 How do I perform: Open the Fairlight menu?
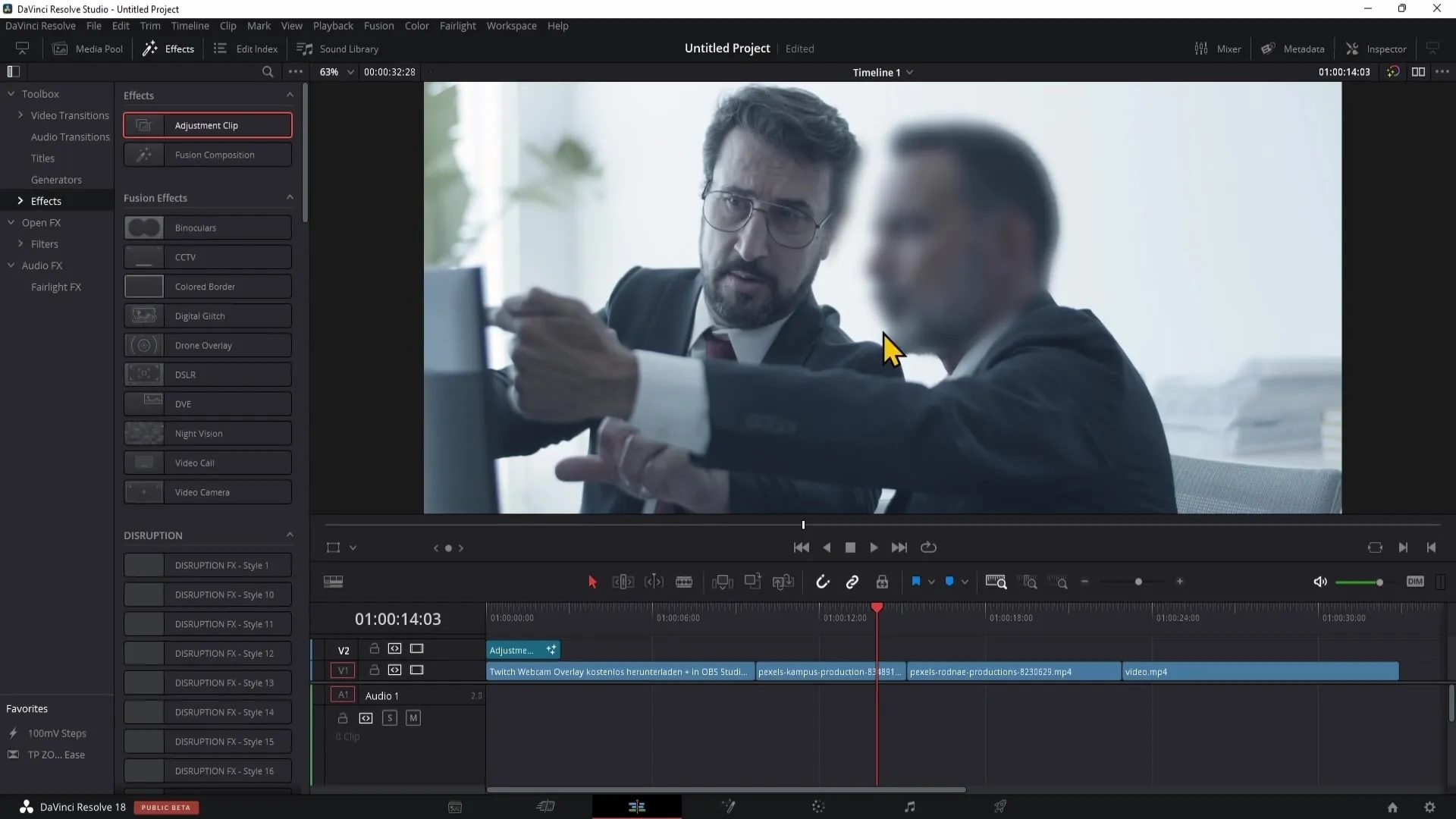pos(457,26)
